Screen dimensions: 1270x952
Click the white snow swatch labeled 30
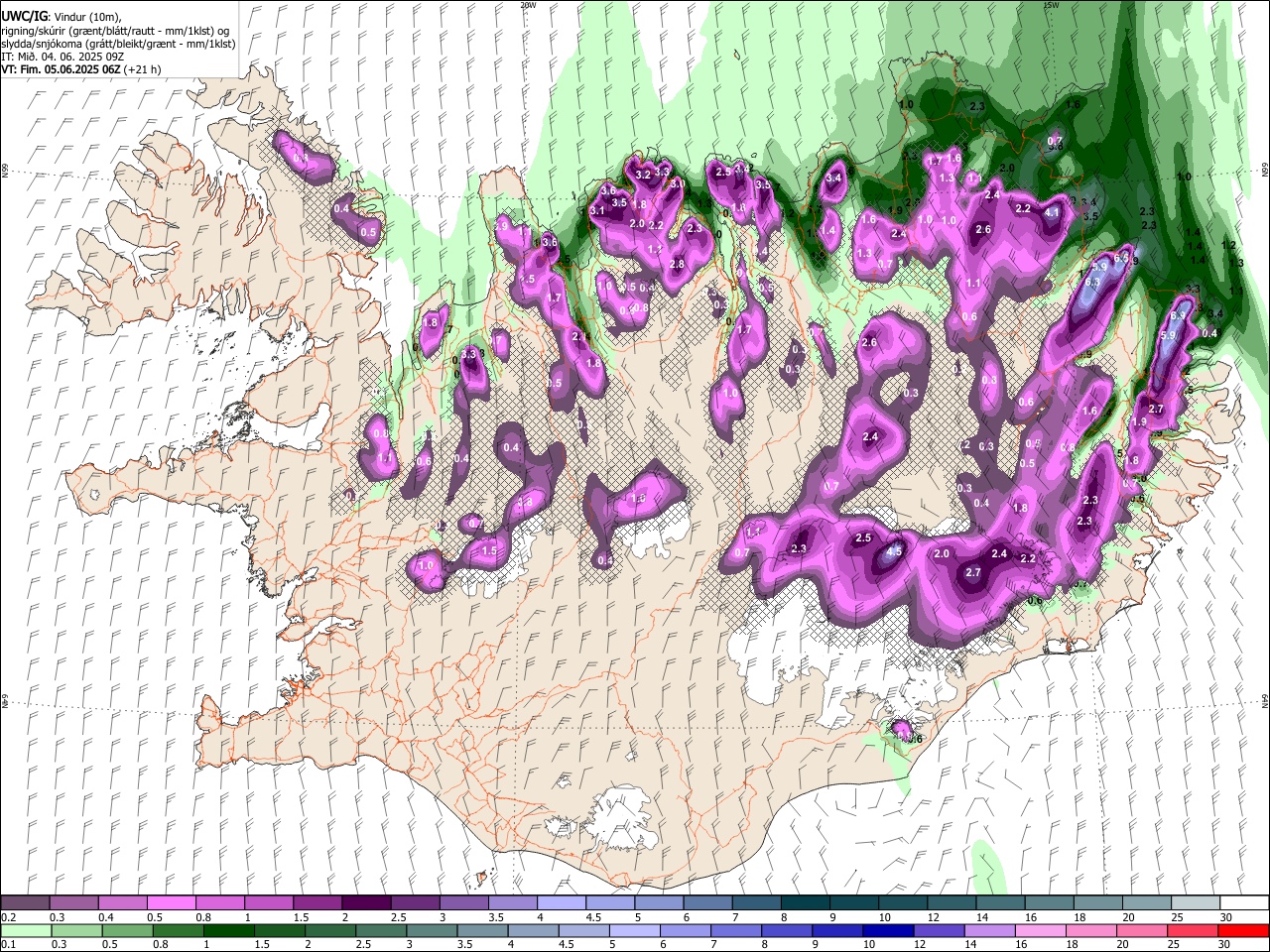[x=1244, y=903]
